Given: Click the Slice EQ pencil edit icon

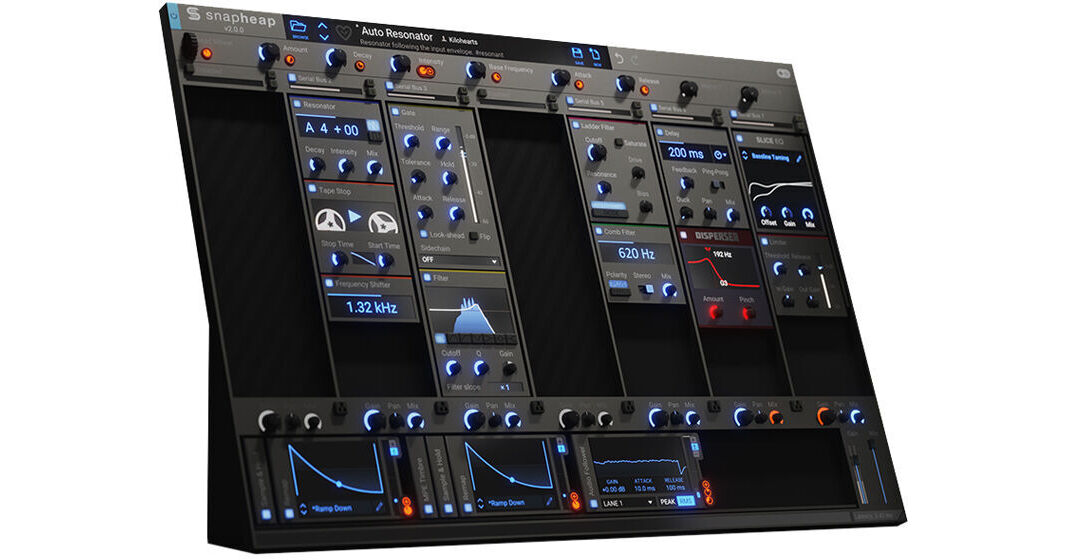Looking at the screenshot, I should [x=800, y=159].
